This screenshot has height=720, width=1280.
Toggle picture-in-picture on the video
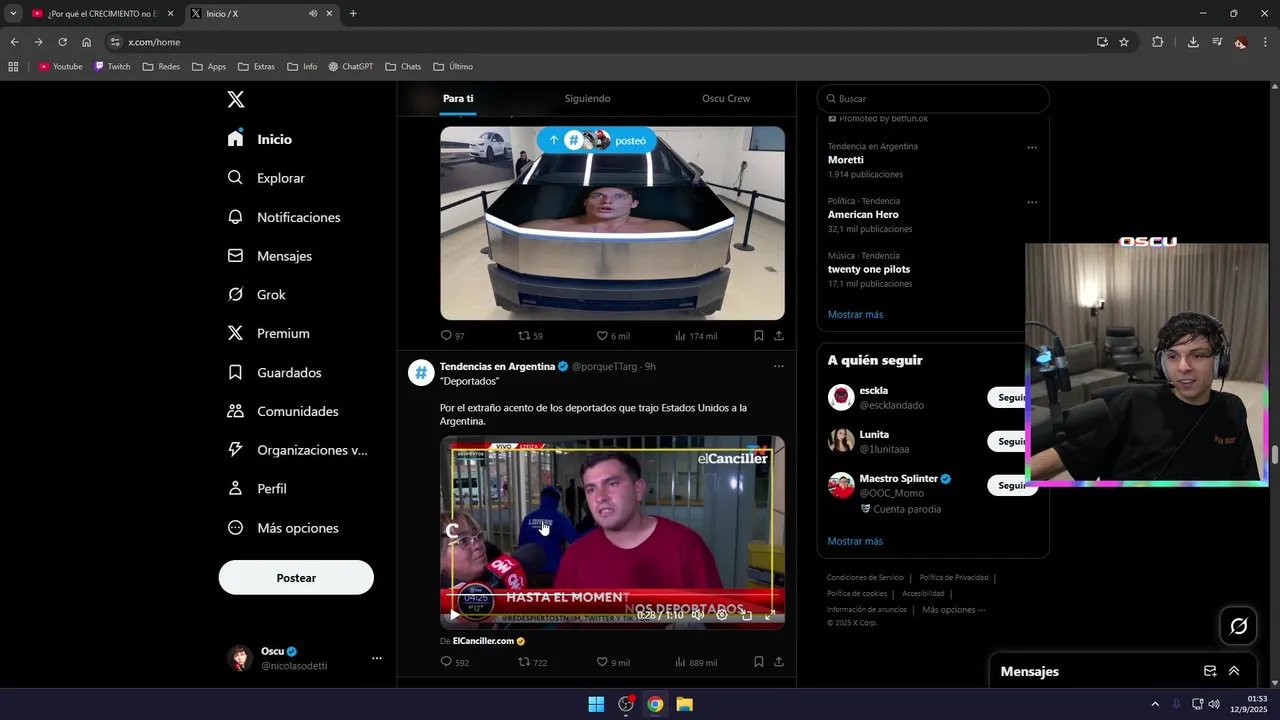point(746,615)
